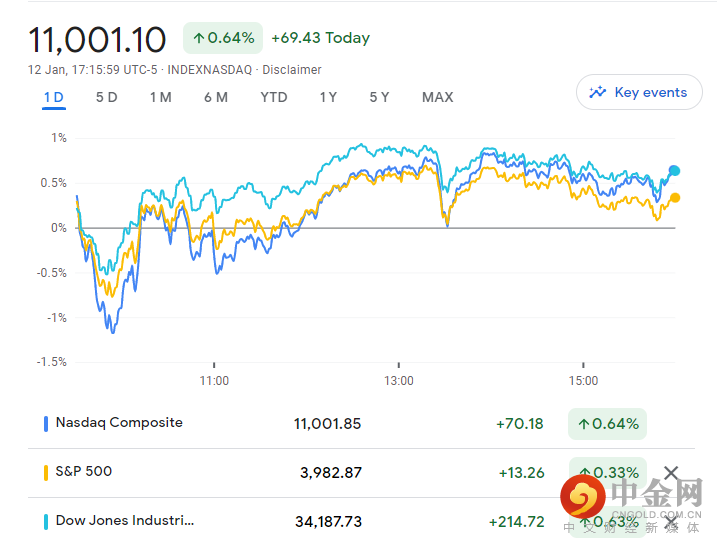The height and width of the screenshot is (546, 717).
Task: Open the Disclaimer link
Action: (292, 70)
